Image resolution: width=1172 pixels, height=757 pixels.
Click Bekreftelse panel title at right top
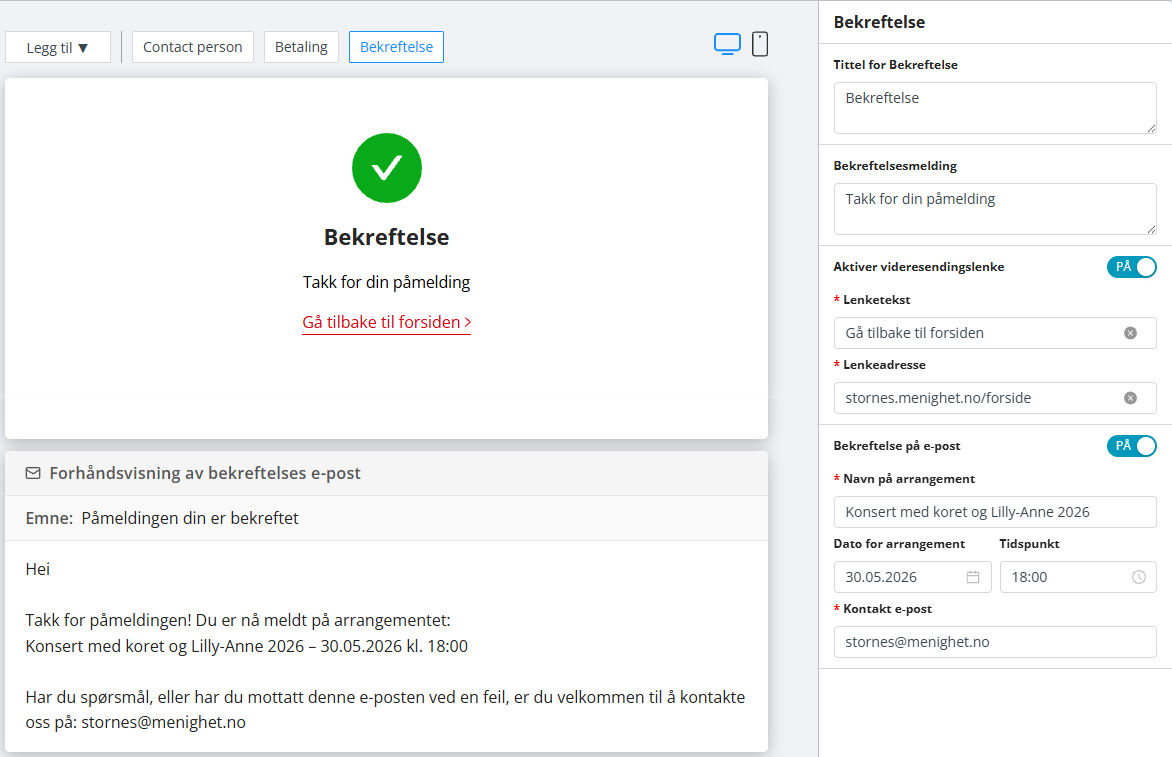879,22
